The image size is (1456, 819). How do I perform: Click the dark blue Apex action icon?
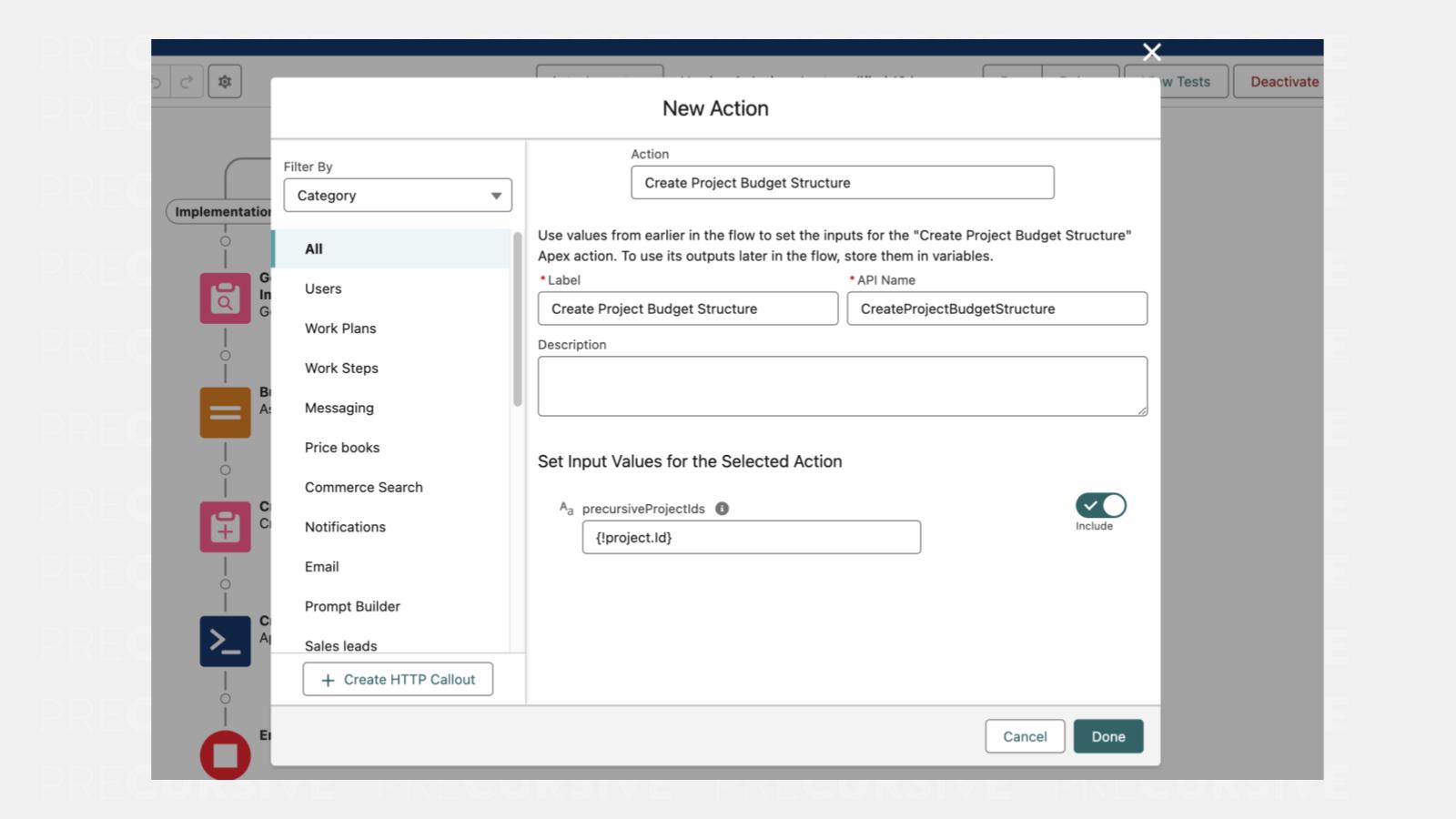(x=225, y=641)
